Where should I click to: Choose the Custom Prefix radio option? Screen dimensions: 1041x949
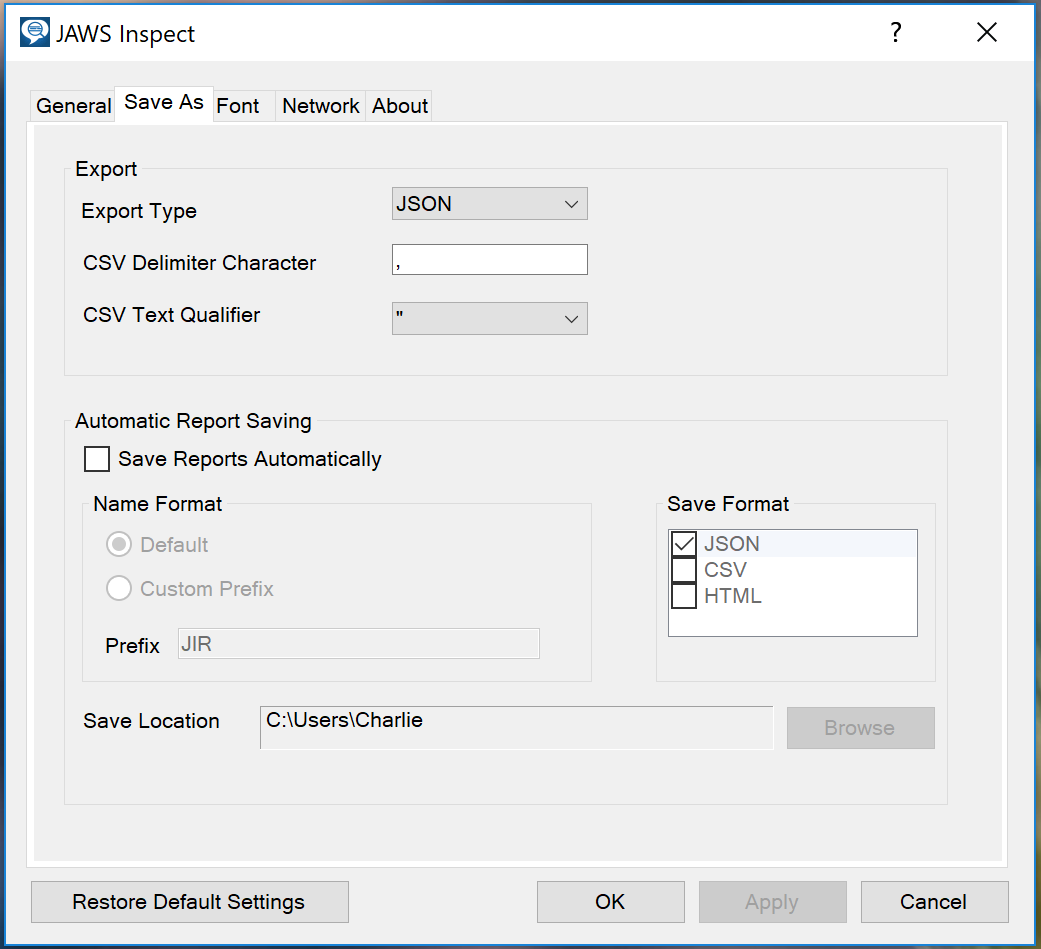119,588
